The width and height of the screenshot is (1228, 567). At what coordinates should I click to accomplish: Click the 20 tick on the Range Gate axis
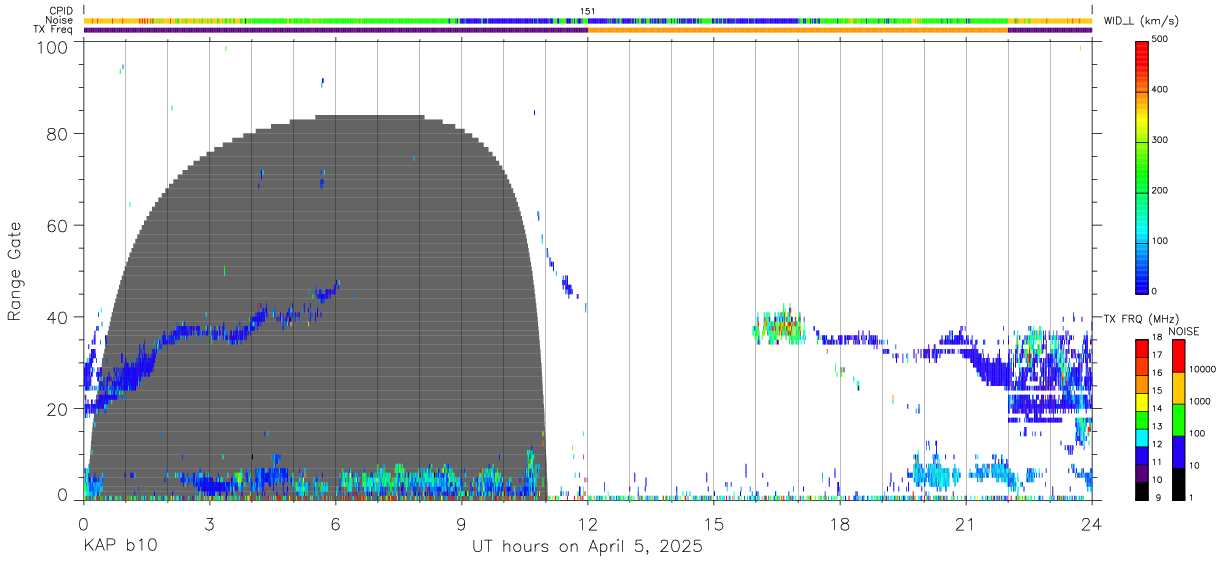pos(57,409)
